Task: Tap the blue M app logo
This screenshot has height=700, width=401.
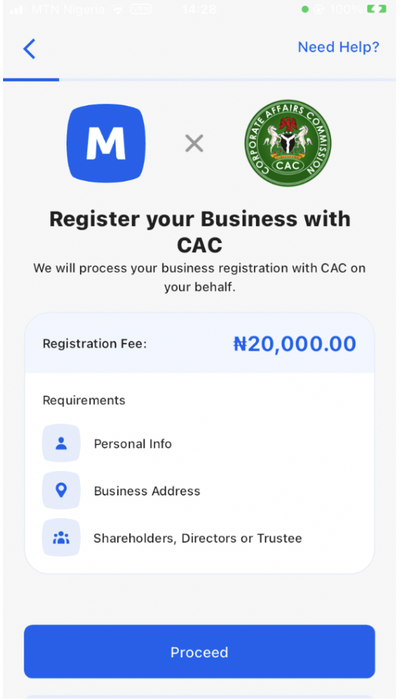Action: [106, 143]
